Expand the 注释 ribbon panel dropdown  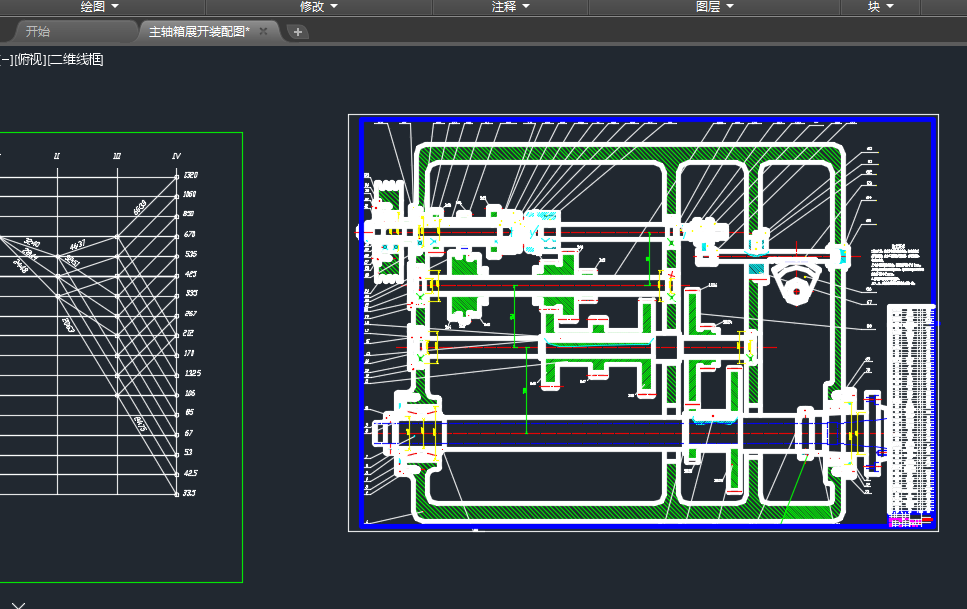pos(511,6)
